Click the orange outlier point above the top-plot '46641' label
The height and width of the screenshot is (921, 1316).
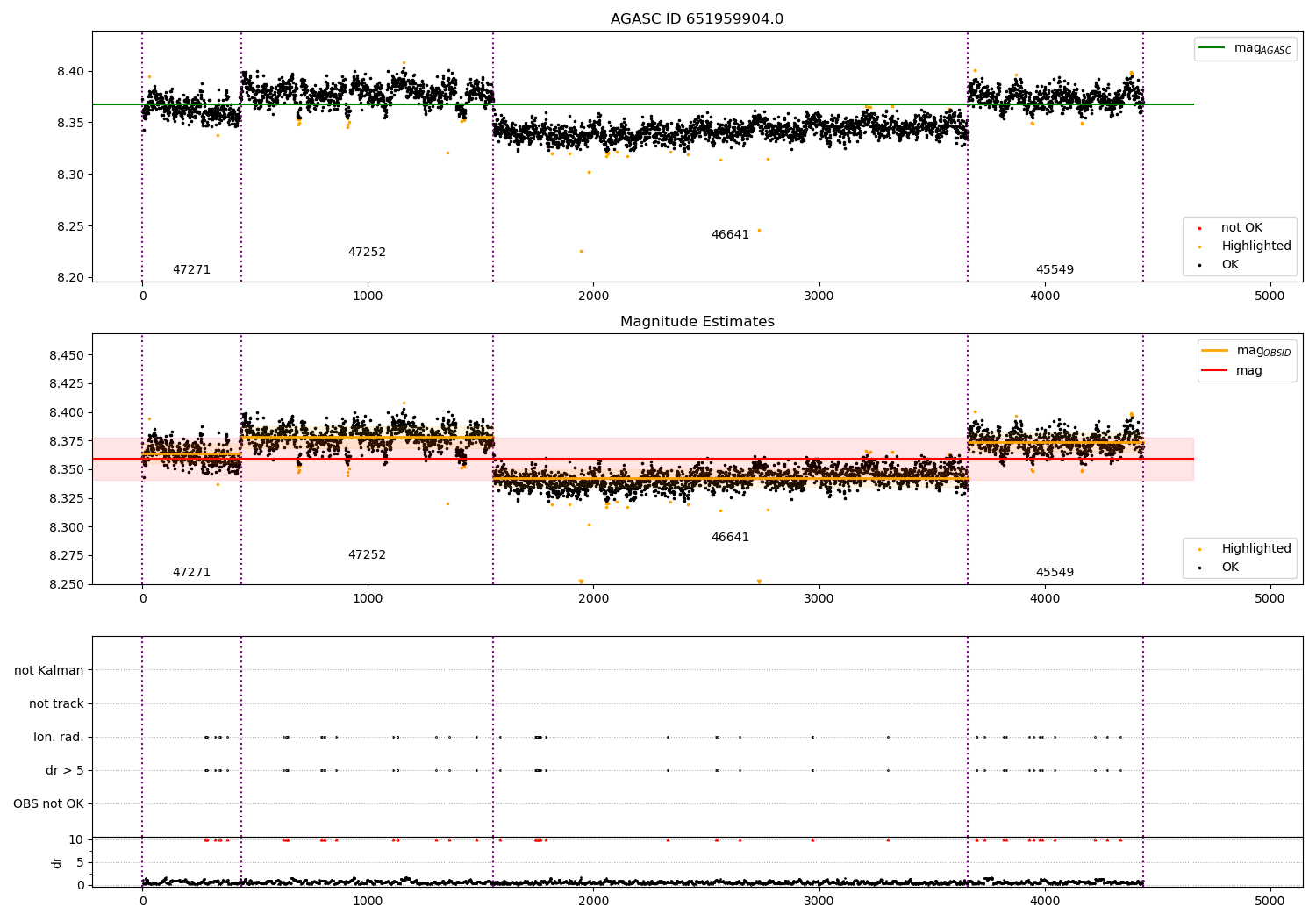pos(759,231)
